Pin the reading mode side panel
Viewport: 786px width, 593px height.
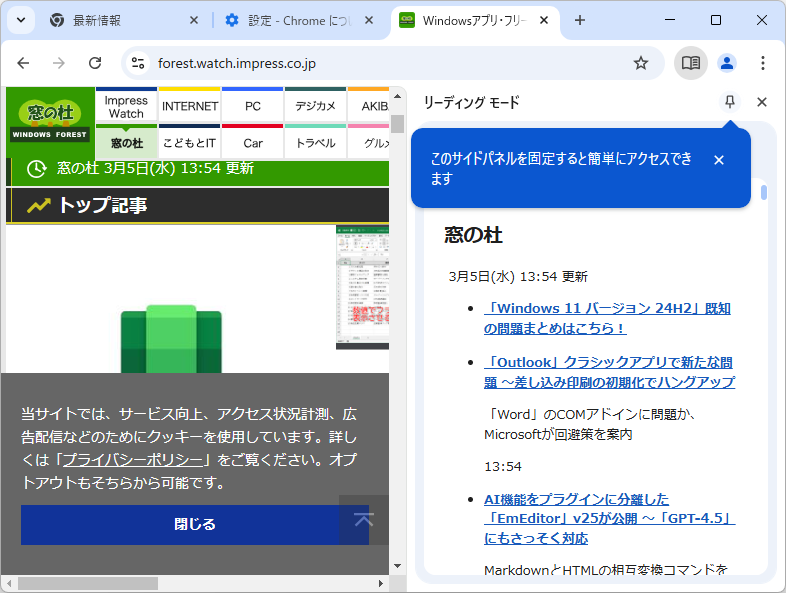coord(730,102)
